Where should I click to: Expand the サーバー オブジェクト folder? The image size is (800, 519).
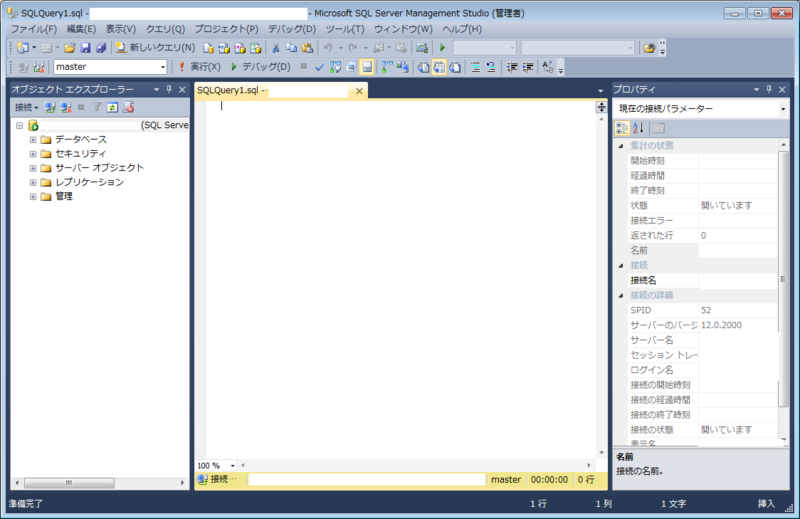(33, 168)
